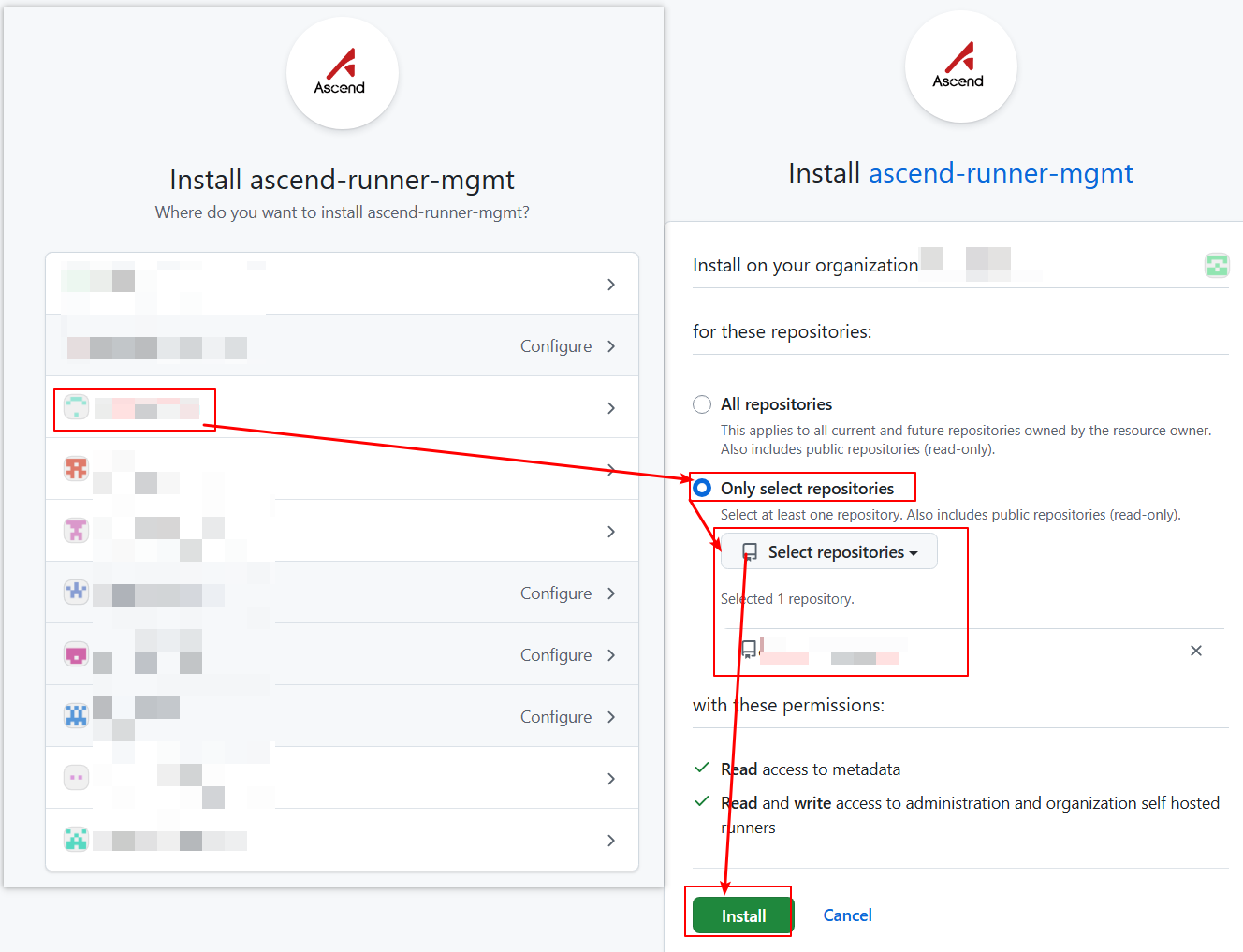Open the blue ascend-runner-mgmt link in the heading

(x=1001, y=173)
